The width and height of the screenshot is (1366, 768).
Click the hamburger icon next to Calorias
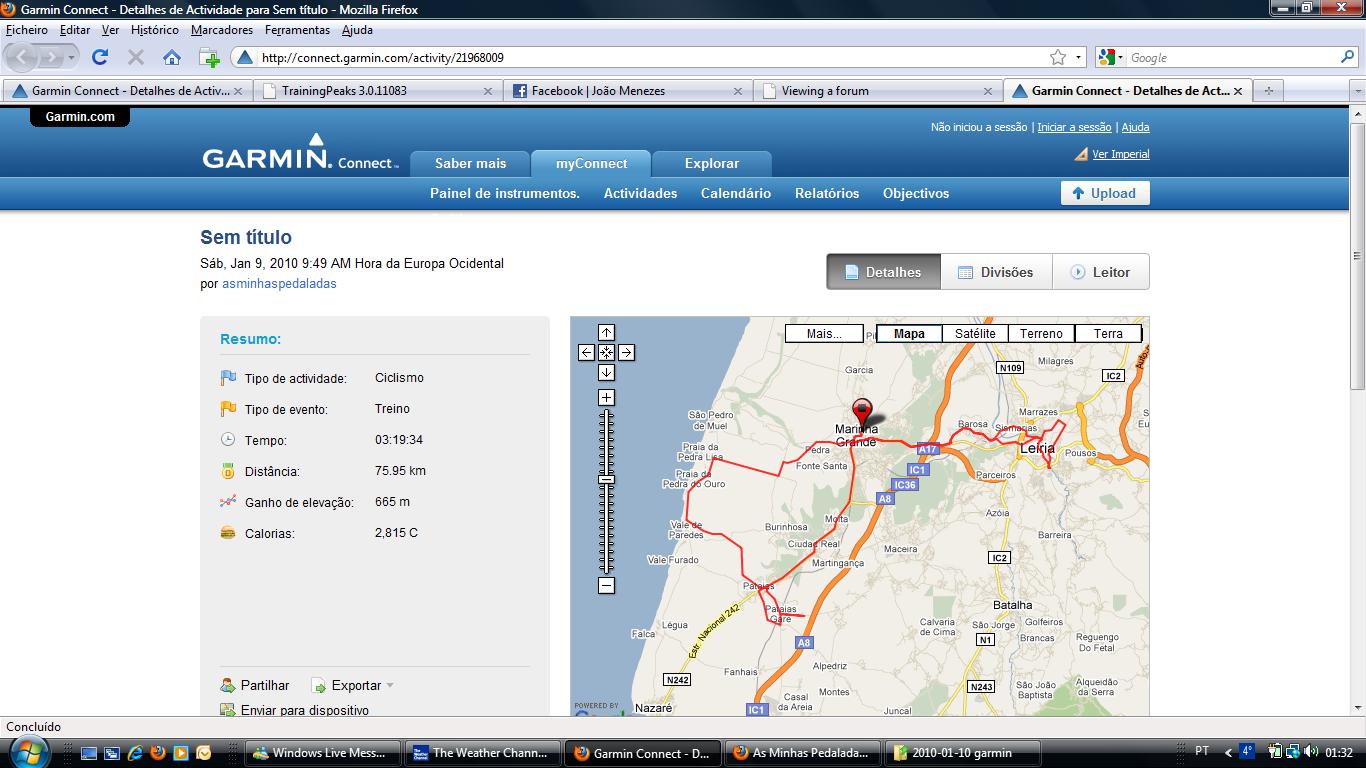(x=228, y=533)
